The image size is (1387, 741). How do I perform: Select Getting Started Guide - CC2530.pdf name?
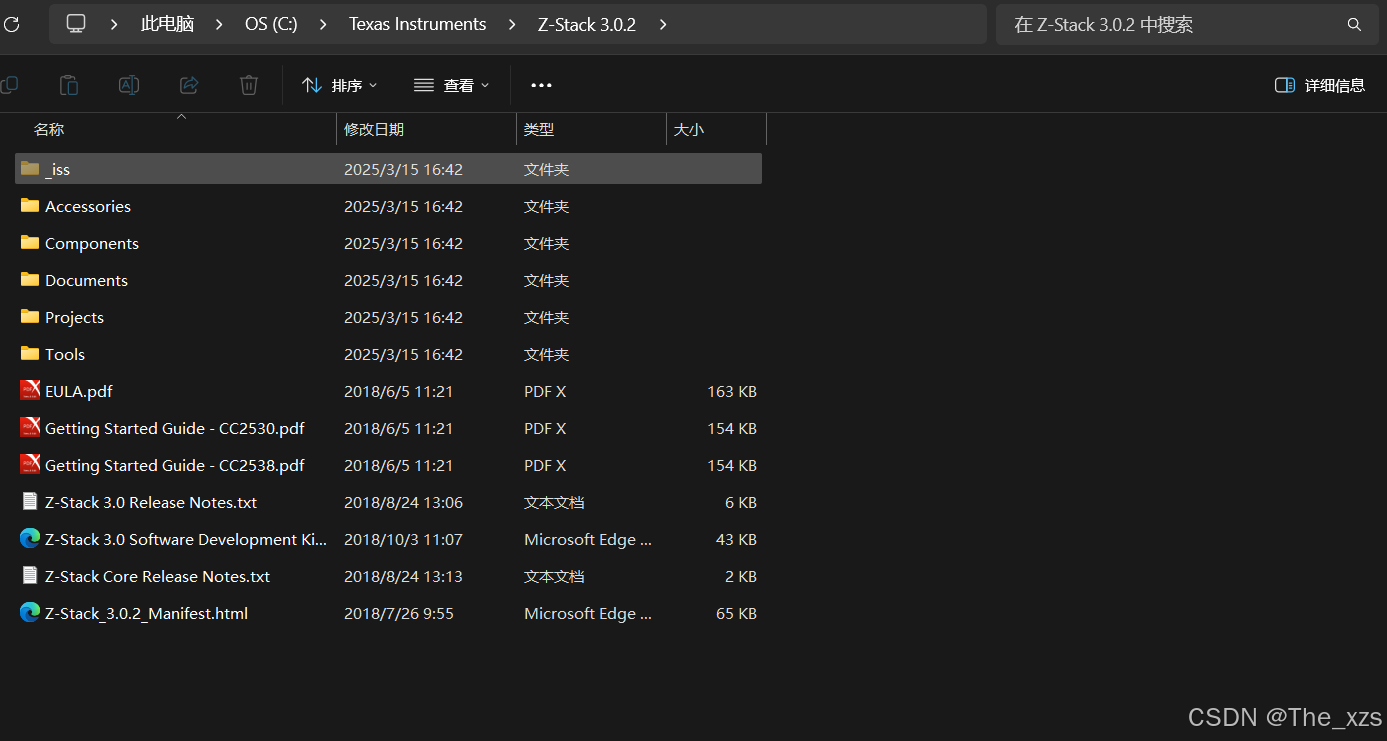(x=175, y=428)
